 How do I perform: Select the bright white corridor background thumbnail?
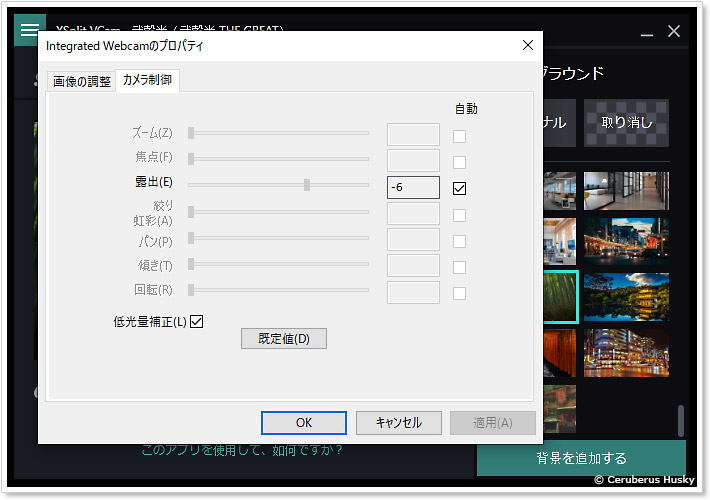626,191
